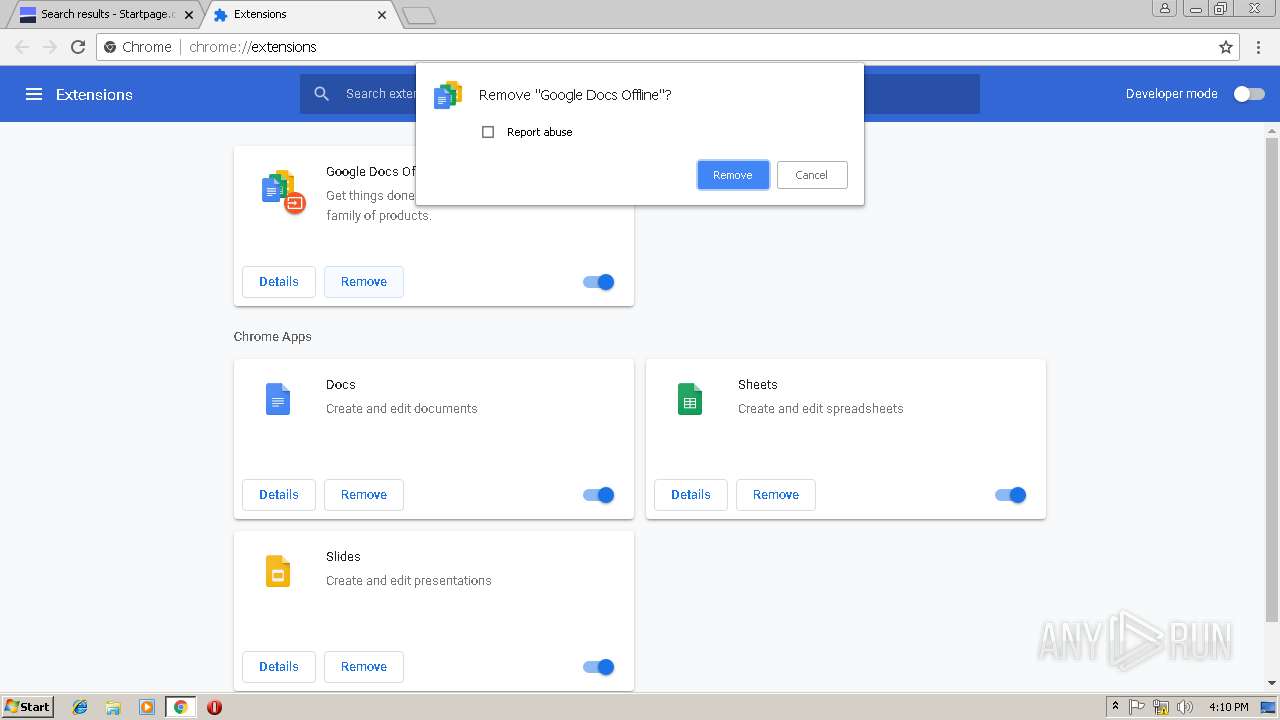Open Details for the Docs app

279,495
